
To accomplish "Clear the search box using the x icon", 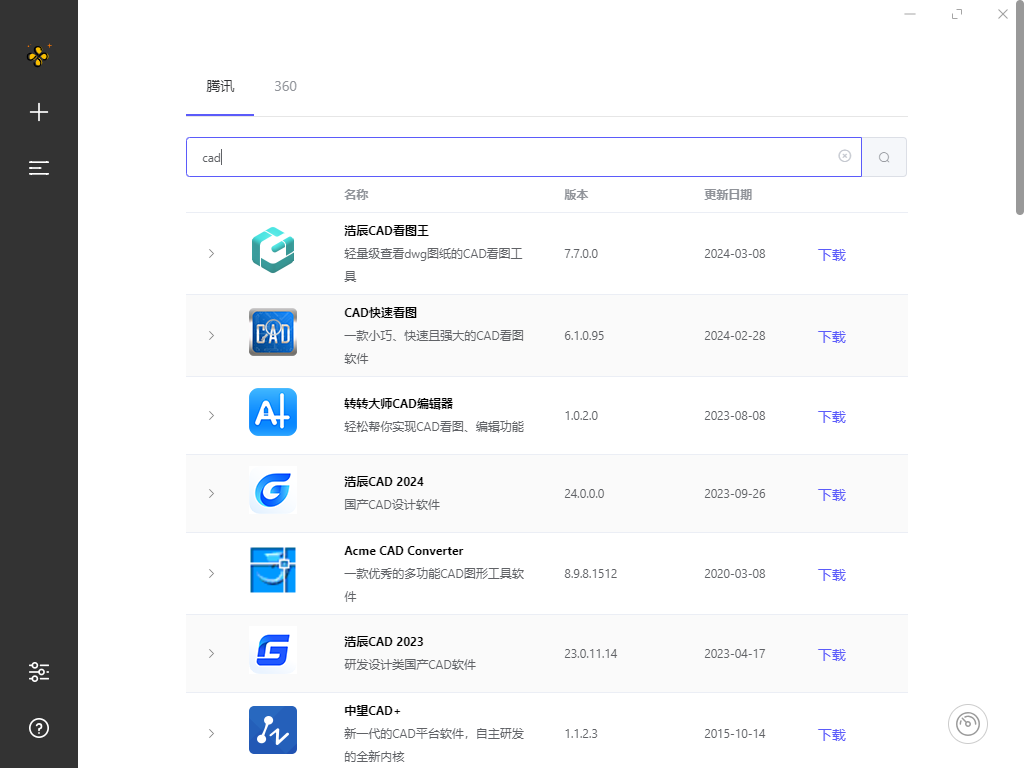I will click(x=845, y=157).
